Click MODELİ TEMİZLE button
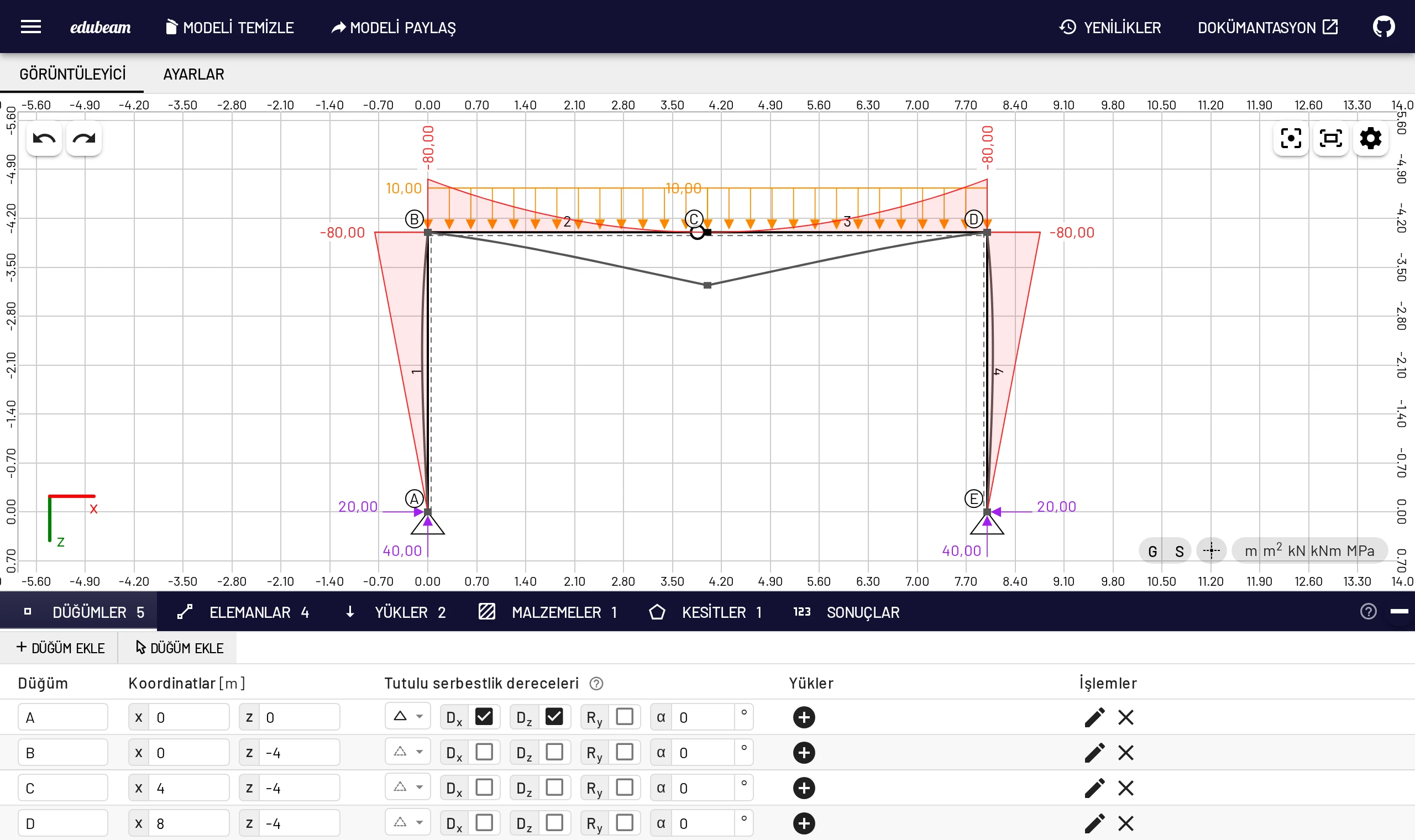The width and height of the screenshot is (1415, 840). tap(229, 27)
